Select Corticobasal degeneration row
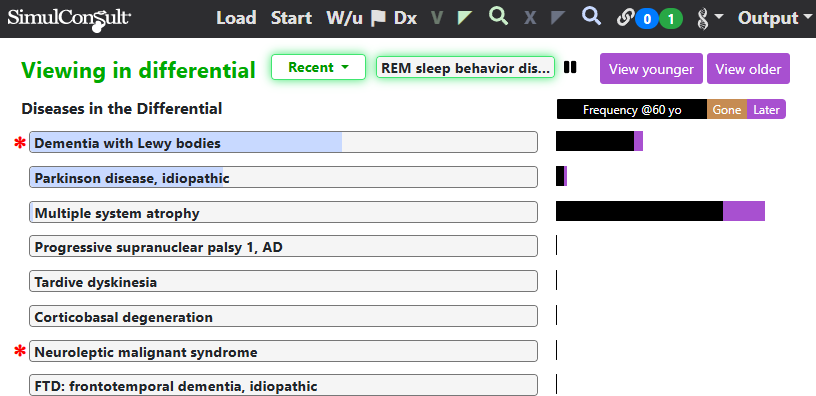Viewport: 816px width, 396px height. pyautogui.click(x=283, y=316)
